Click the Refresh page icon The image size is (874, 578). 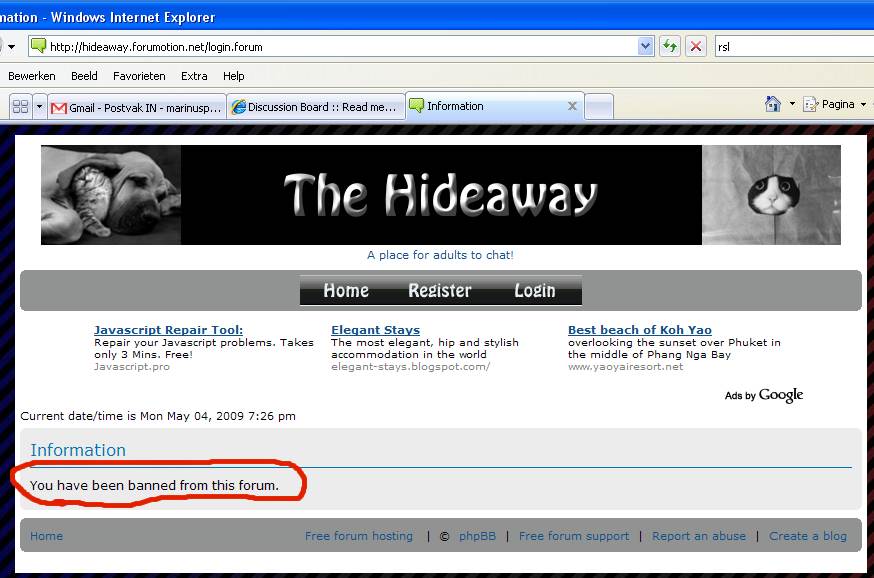(x=669, y=46)
